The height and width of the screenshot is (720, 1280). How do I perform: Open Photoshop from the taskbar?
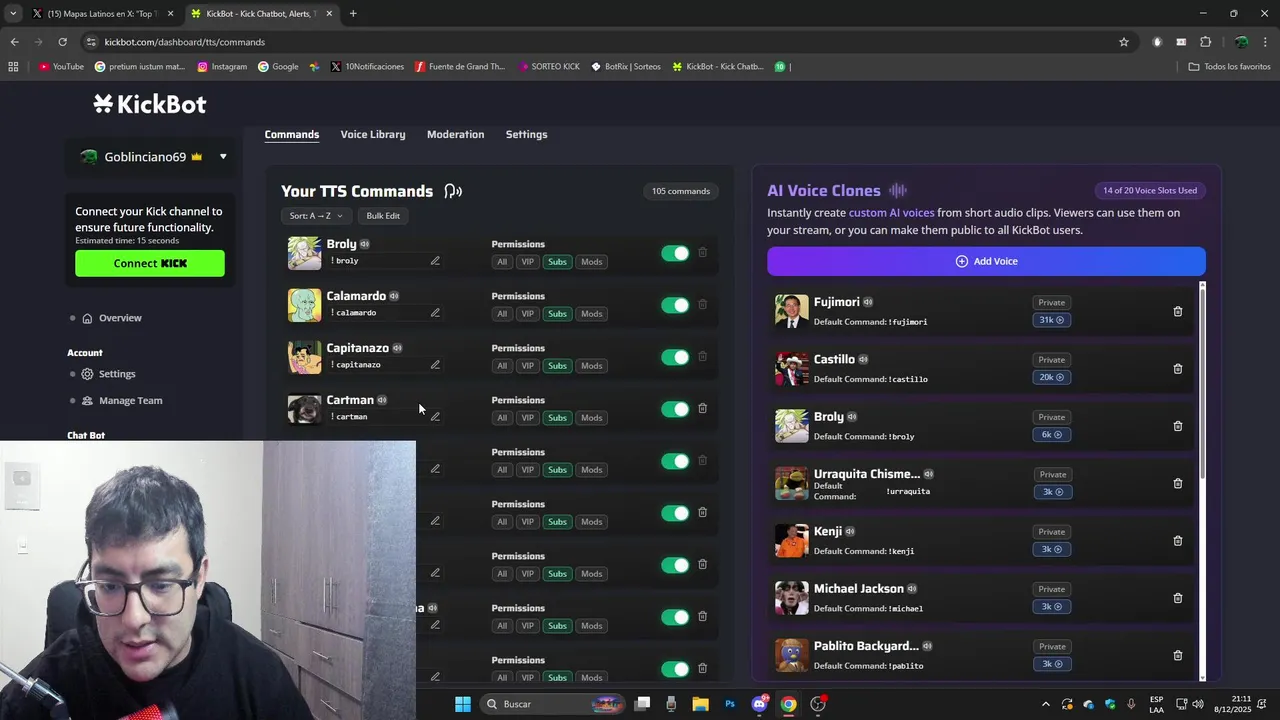[x=730, y=704]
